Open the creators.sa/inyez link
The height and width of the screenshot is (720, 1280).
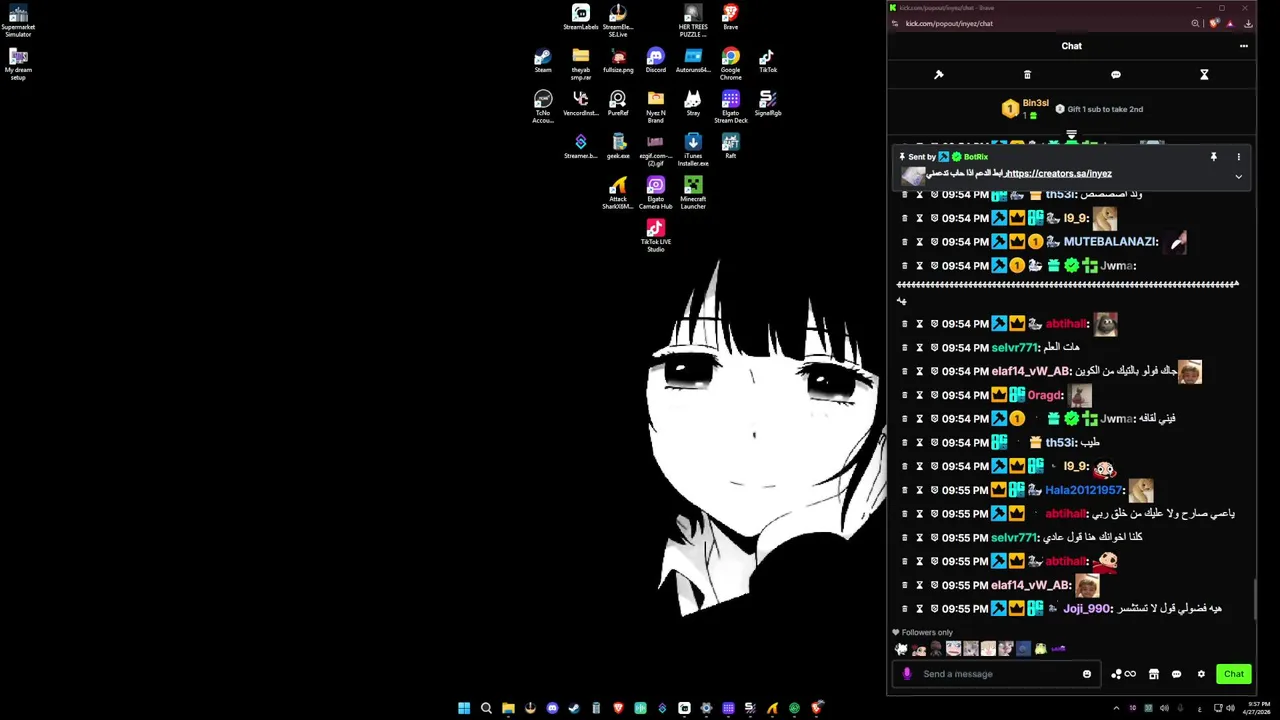1058,173
